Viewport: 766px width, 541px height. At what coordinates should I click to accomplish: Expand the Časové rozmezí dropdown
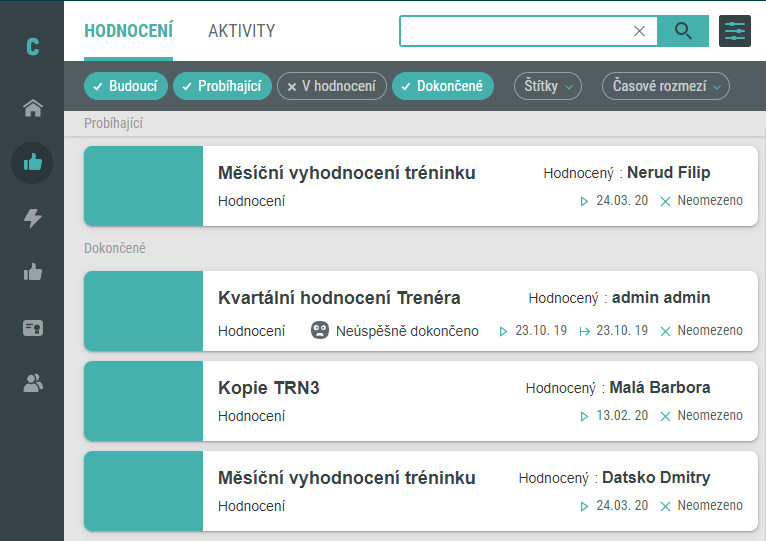point(666,86)
